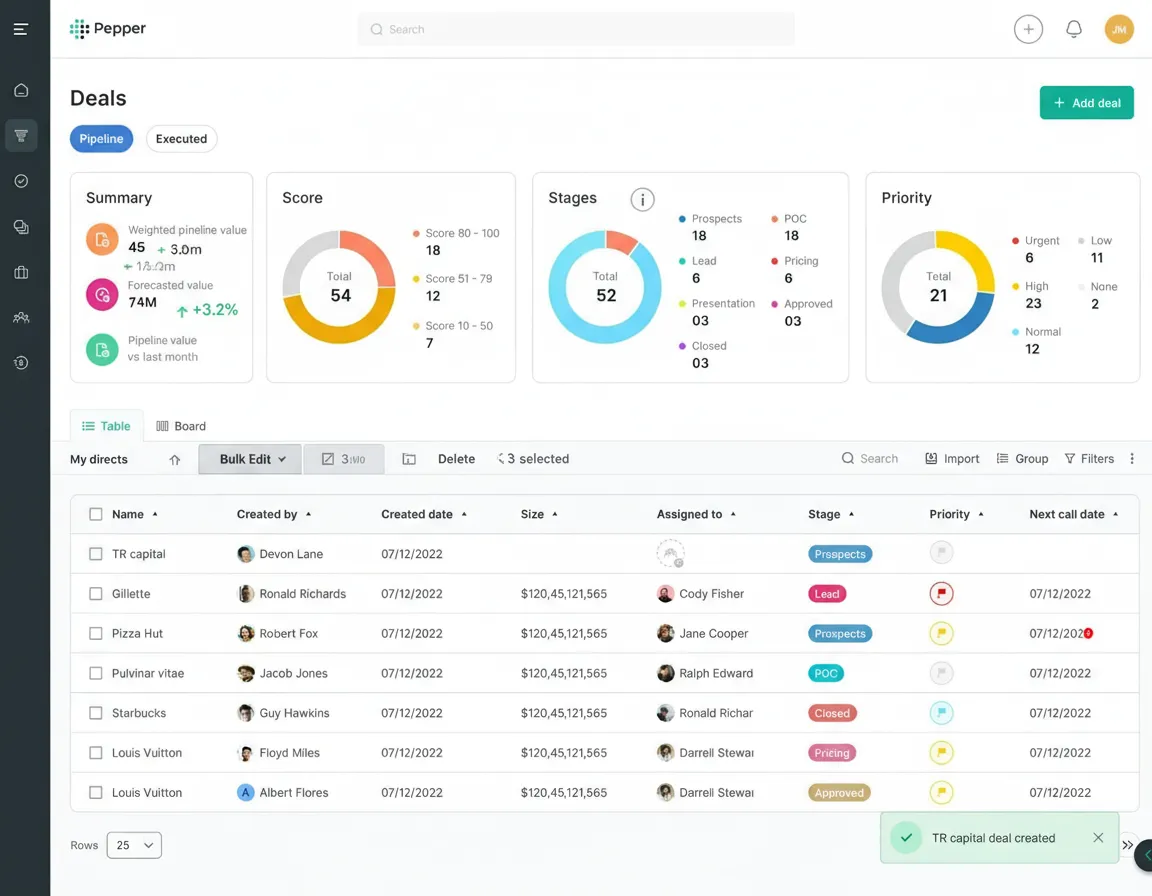Open the home icon in sidebar

[x=21, y=90]
